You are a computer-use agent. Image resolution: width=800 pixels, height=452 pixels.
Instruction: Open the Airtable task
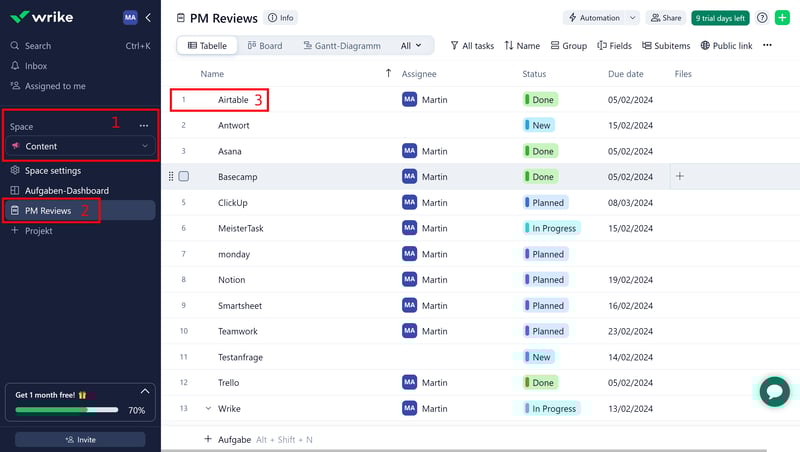233,100
